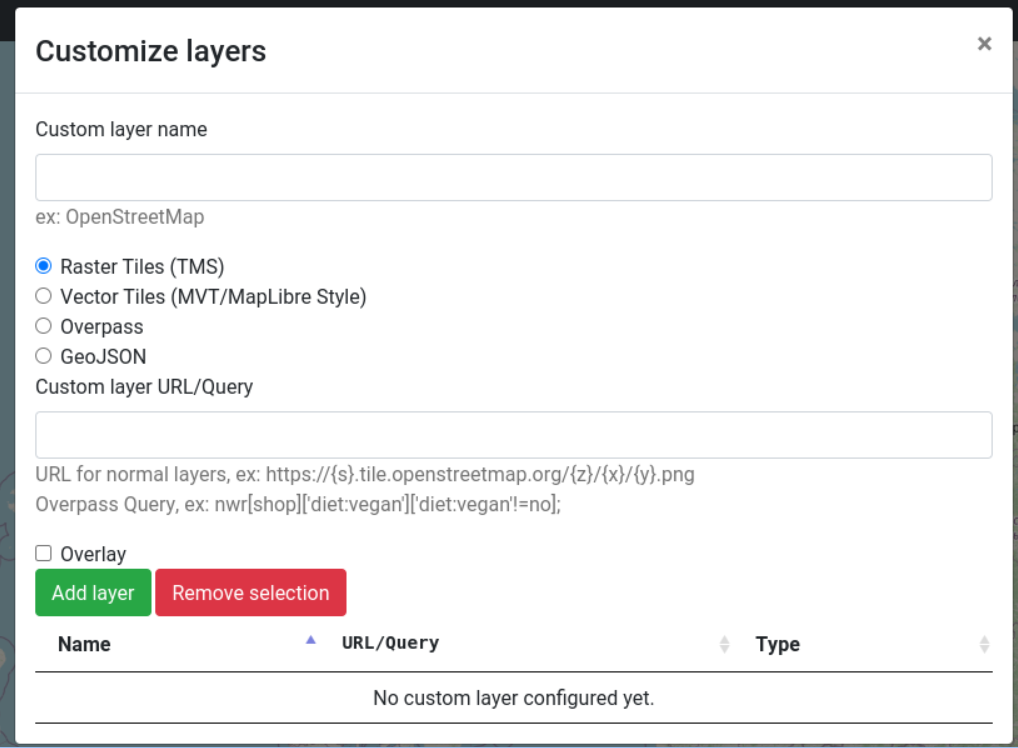Screen dimensions: 1018x748
Task: Click the blue ascending sort arrow on Name
Action: (310, 638)
